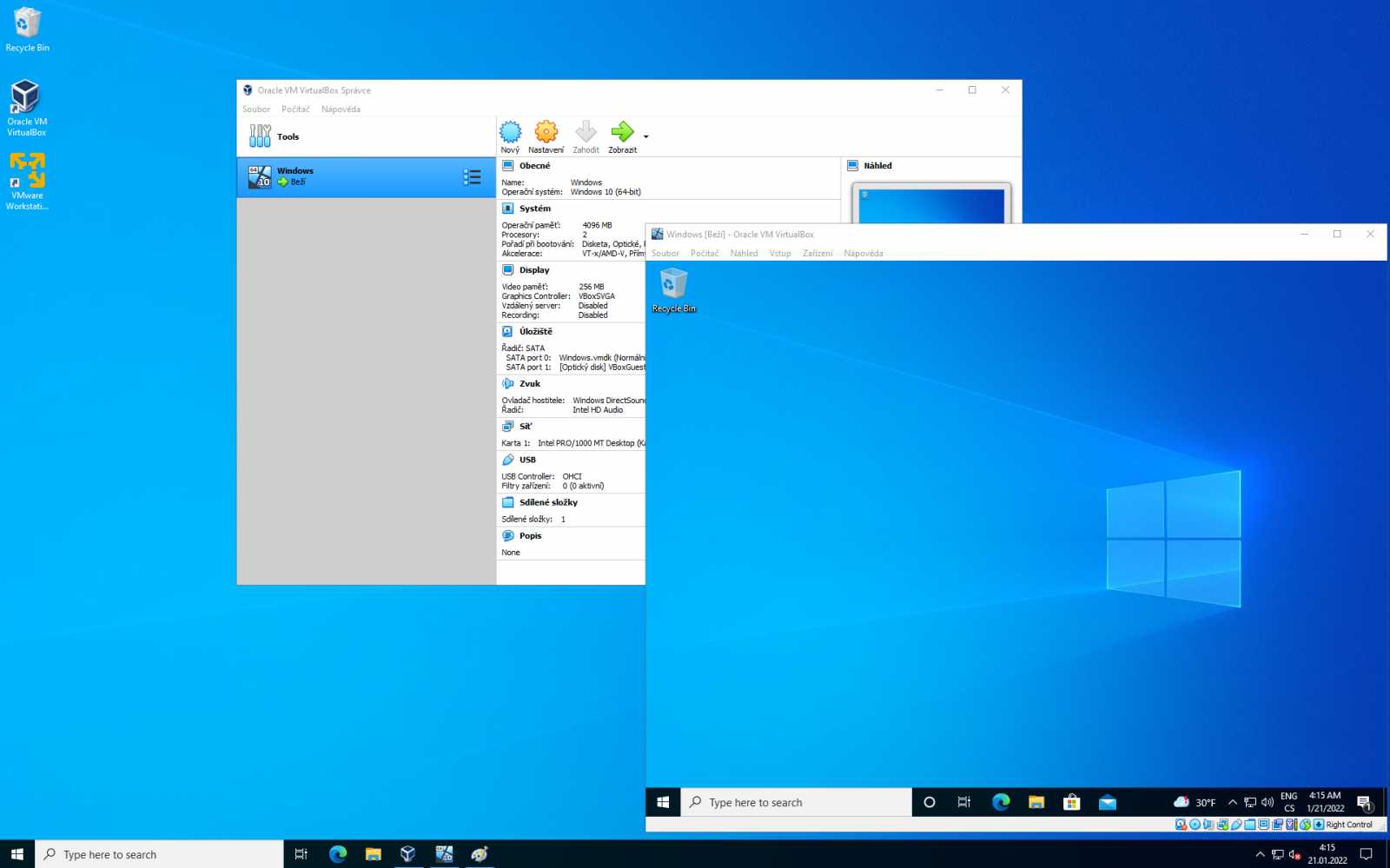
Task: Select the Oracle VM VirtualBox desktop shortcut
Action: point(27,108)
